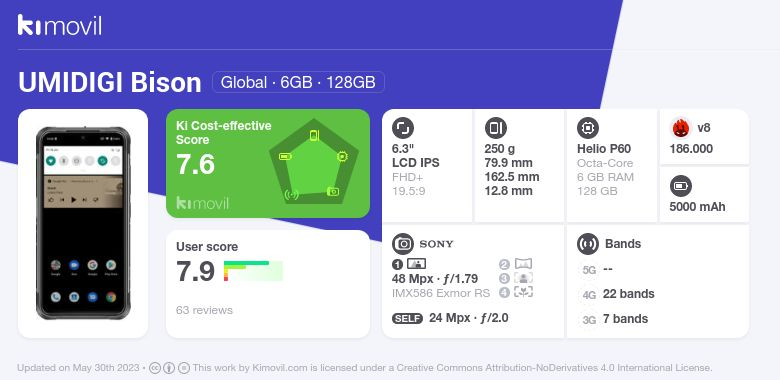
Task: Click the UMIDIGI Bison title
Action: (x=109, y=83)
